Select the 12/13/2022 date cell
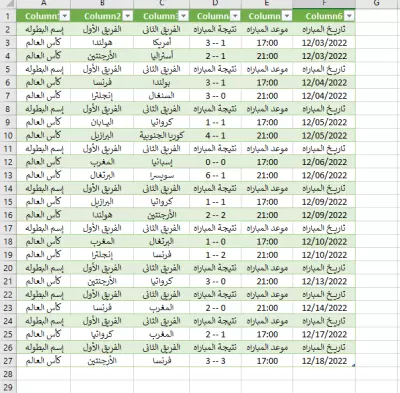Viewport: 400px width, 393px height. (324, 281)
